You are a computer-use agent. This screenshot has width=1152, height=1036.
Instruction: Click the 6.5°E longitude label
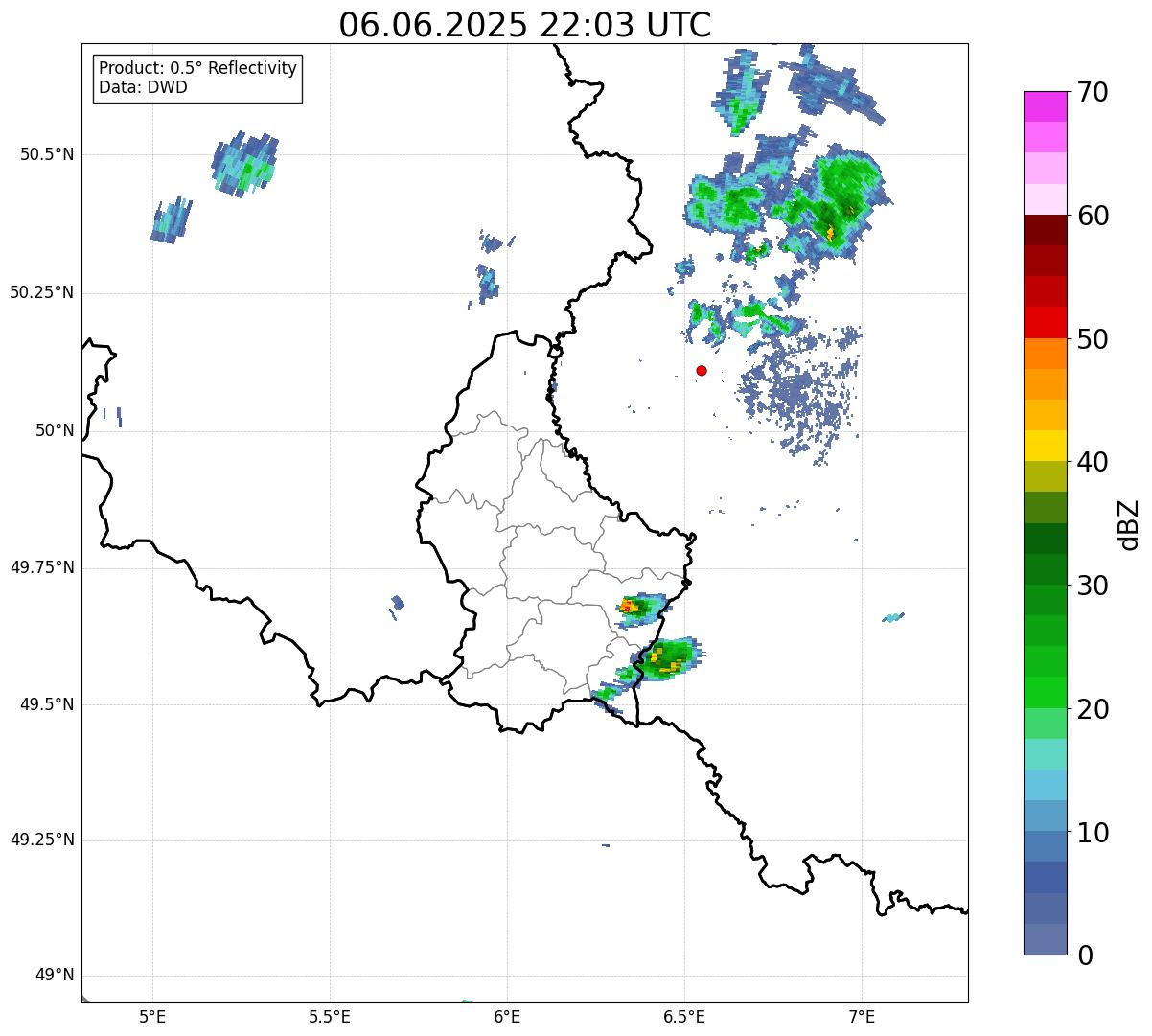(x=684, y=1016)
